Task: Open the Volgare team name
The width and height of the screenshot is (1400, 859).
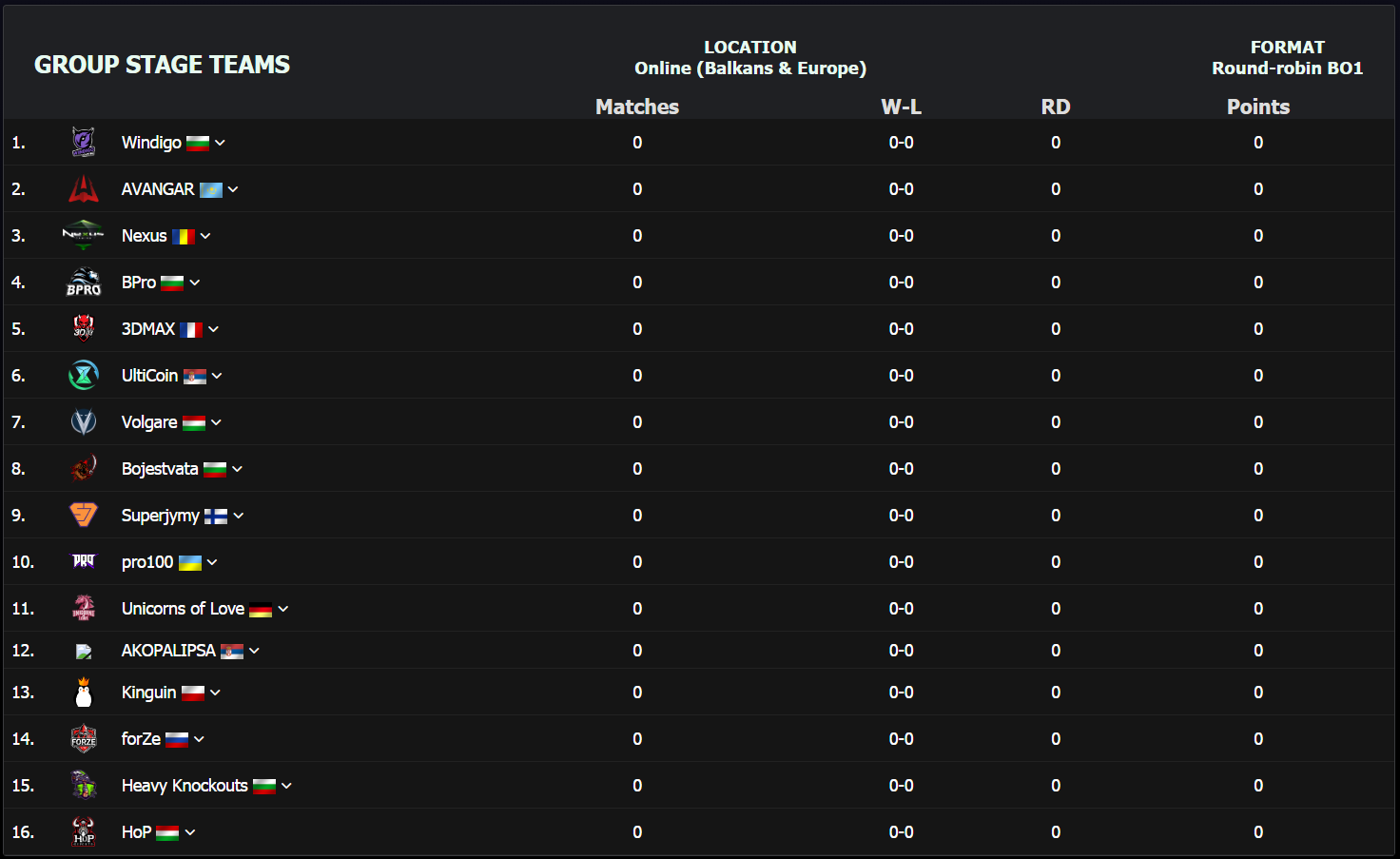Action: 149,422
